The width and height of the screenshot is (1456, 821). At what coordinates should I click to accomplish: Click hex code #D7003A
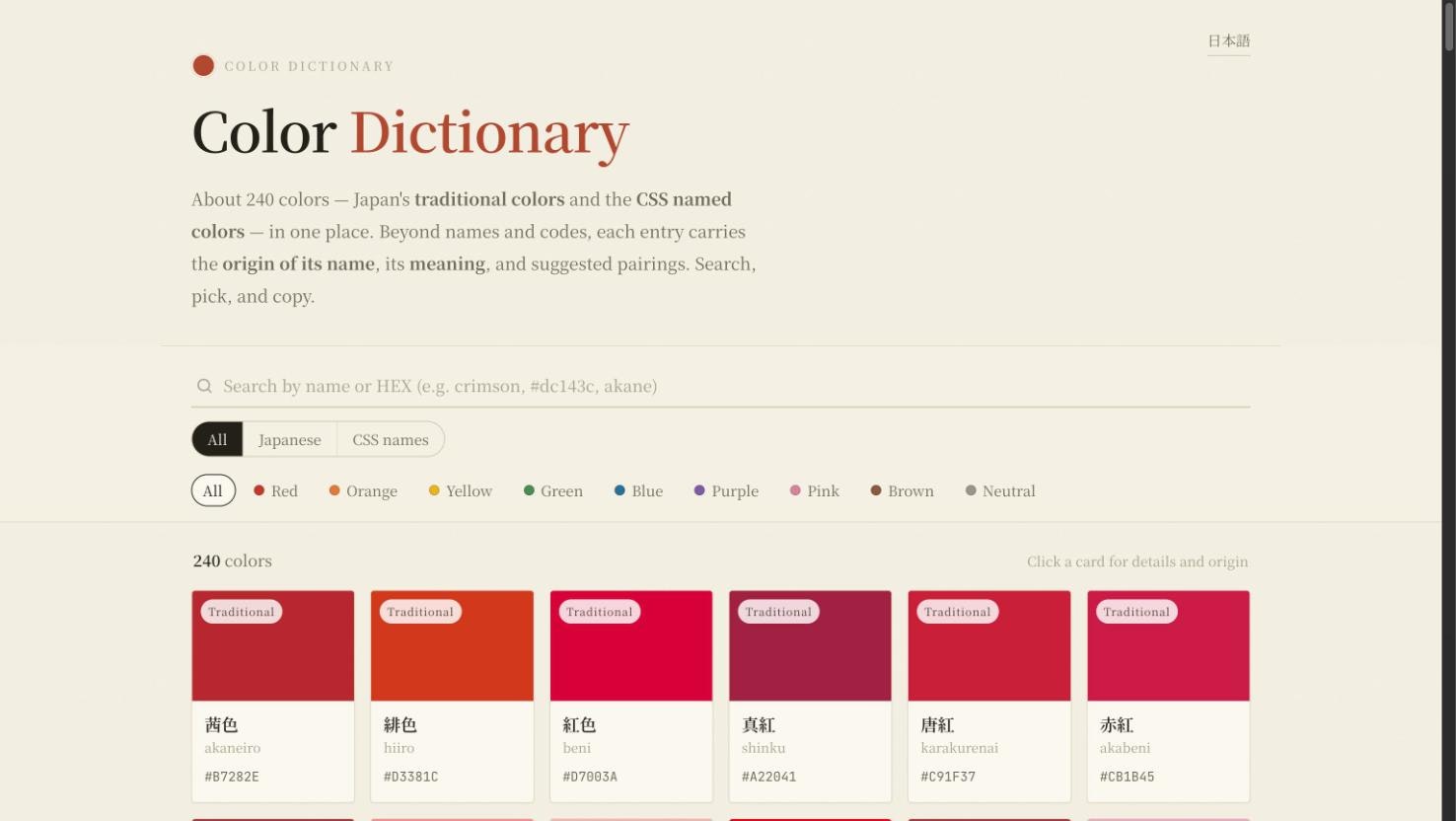pos(590,777)
